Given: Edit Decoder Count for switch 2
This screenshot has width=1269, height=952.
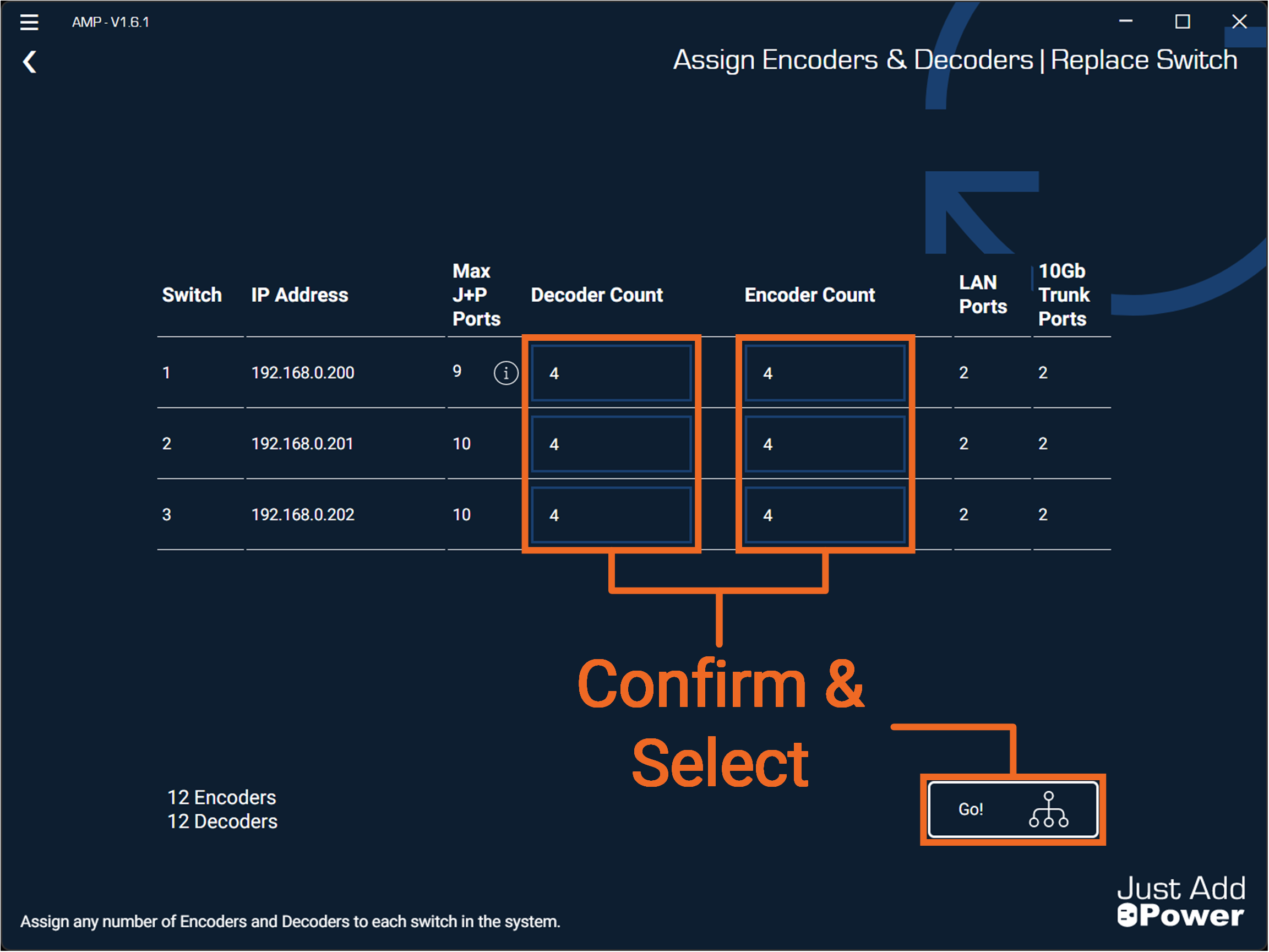Looking at the screenshot, I should [x=611, y=444].
